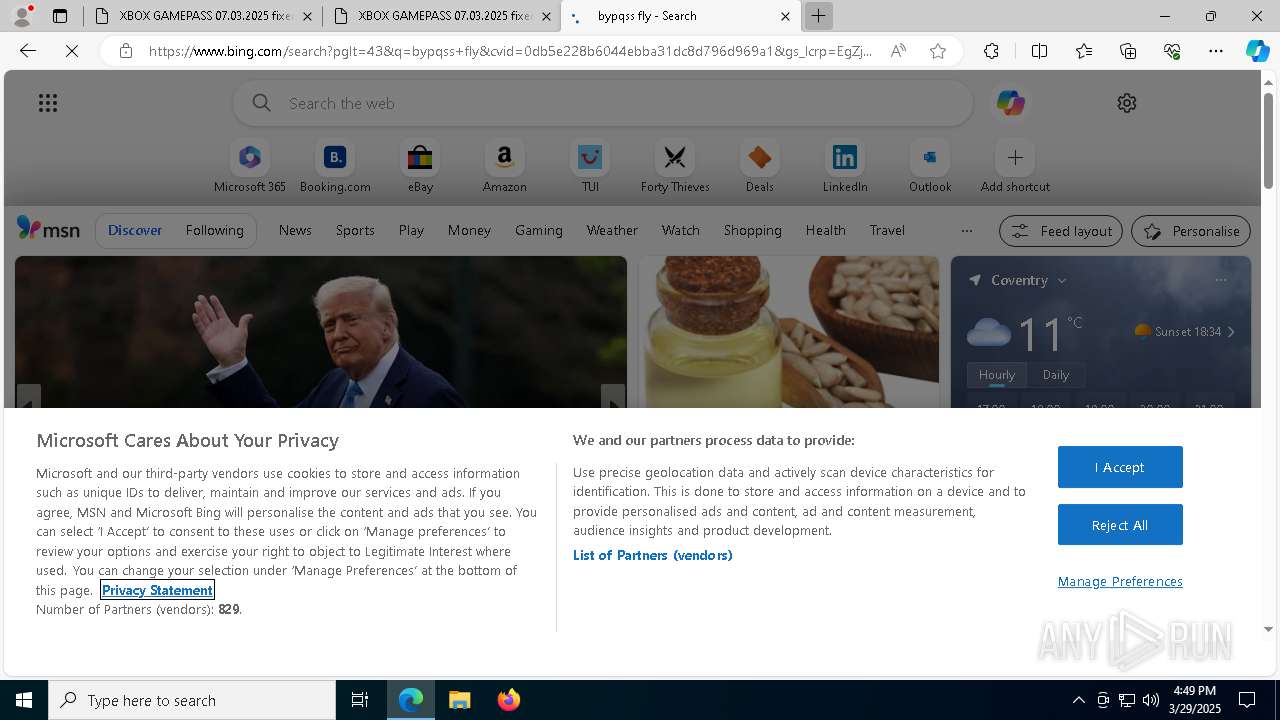Open Task View on taskbar

coord(360,700)
